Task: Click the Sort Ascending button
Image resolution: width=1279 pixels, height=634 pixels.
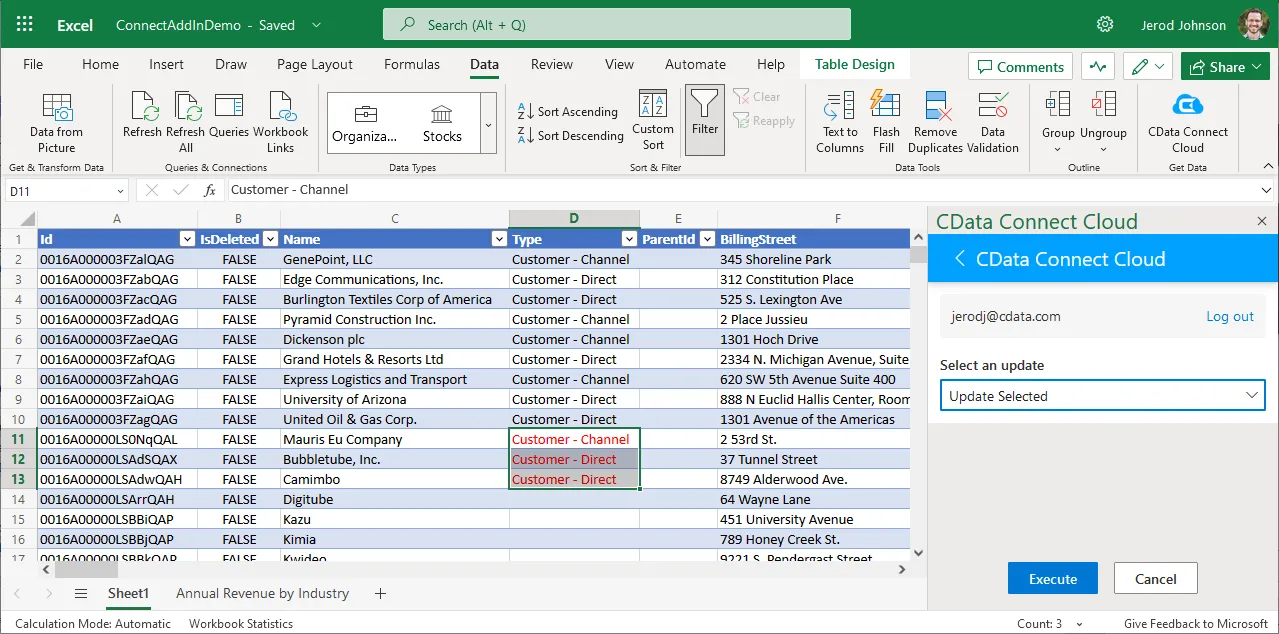Action: (568, 111)
